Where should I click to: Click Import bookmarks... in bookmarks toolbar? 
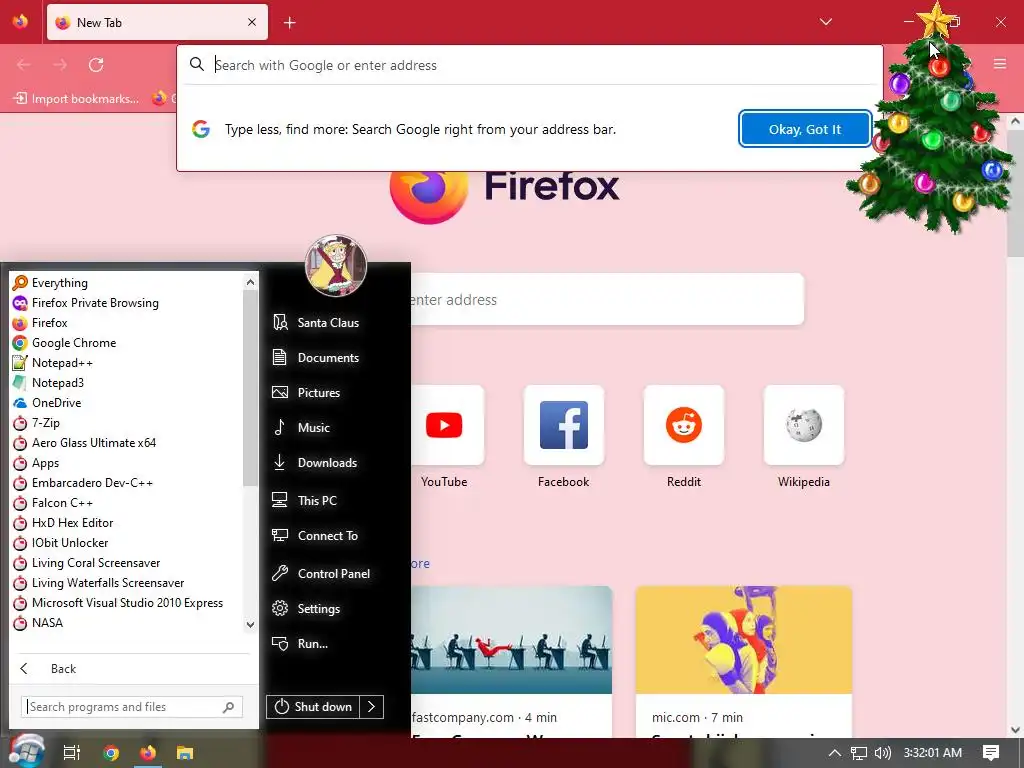coord(76,99)
